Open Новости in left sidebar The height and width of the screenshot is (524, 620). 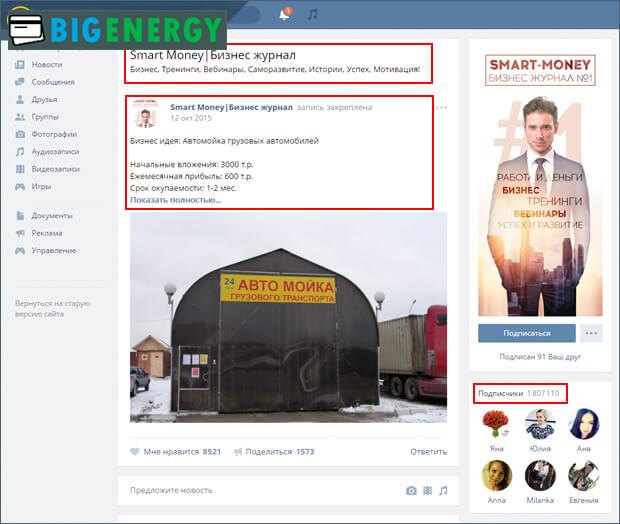coord(48,65)
